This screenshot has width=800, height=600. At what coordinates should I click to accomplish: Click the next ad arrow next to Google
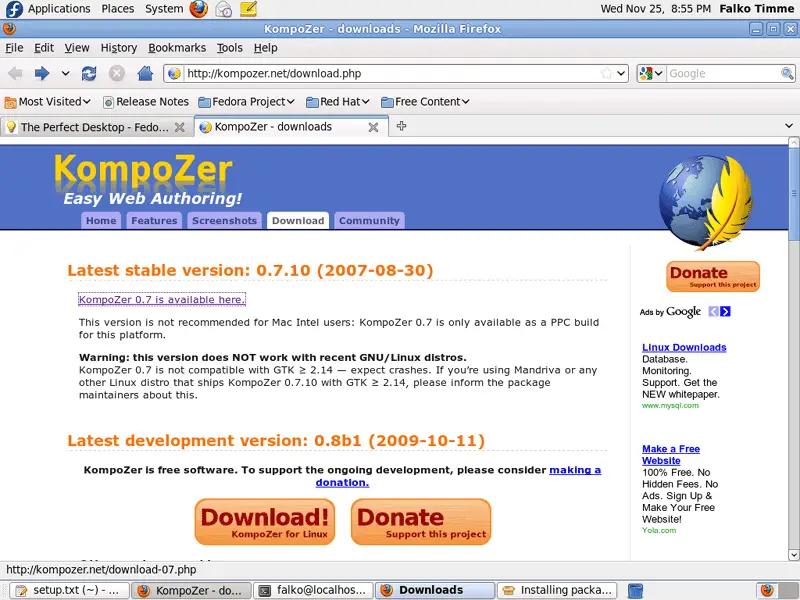pos(726,311)
